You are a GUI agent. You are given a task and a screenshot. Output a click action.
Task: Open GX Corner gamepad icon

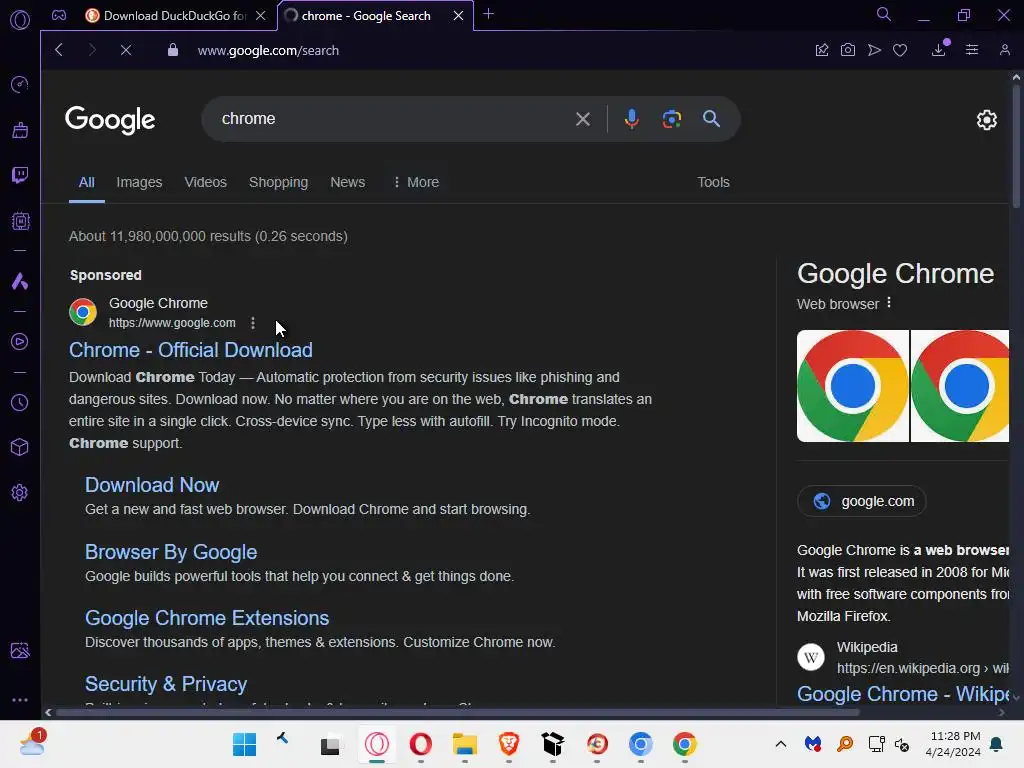click(59, 15)
